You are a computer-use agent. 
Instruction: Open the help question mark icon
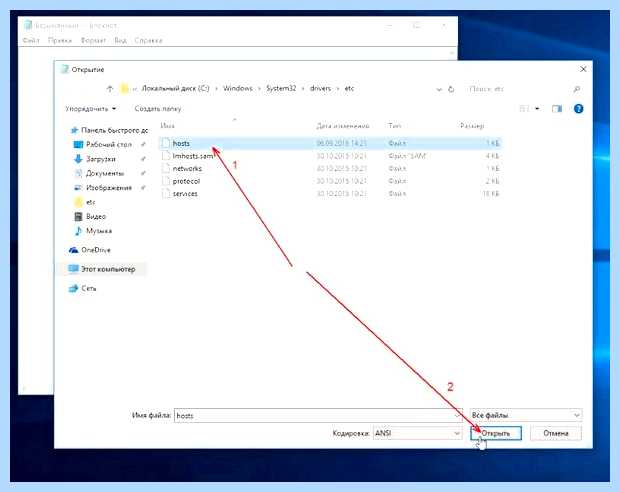pos(578,109)
